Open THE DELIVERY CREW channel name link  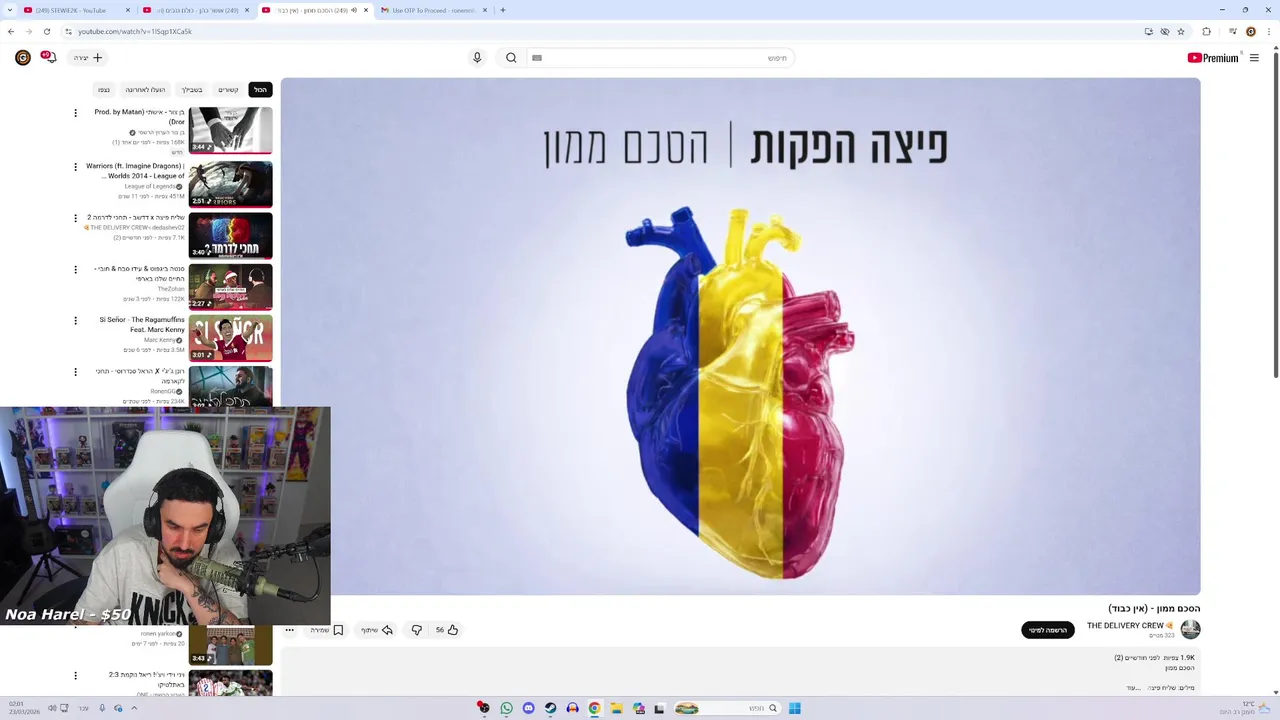(1130, 626)
